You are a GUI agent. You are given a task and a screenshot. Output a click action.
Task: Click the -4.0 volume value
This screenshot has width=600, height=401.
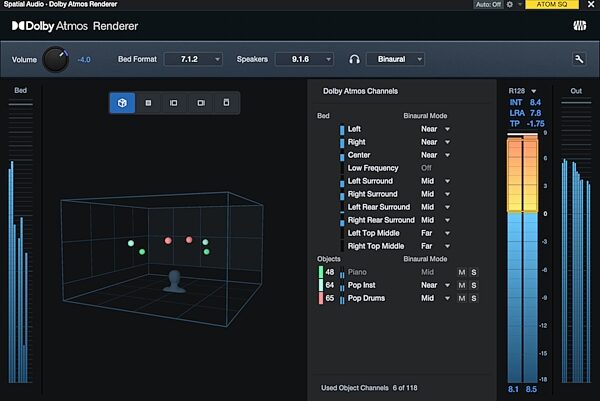[x=84, y=60]
